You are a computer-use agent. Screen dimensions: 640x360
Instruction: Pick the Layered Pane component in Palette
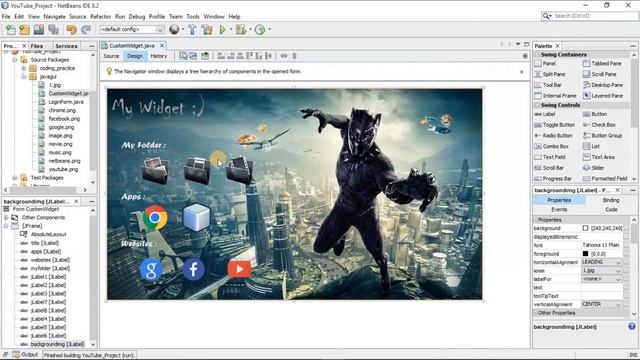pos(603,96)
